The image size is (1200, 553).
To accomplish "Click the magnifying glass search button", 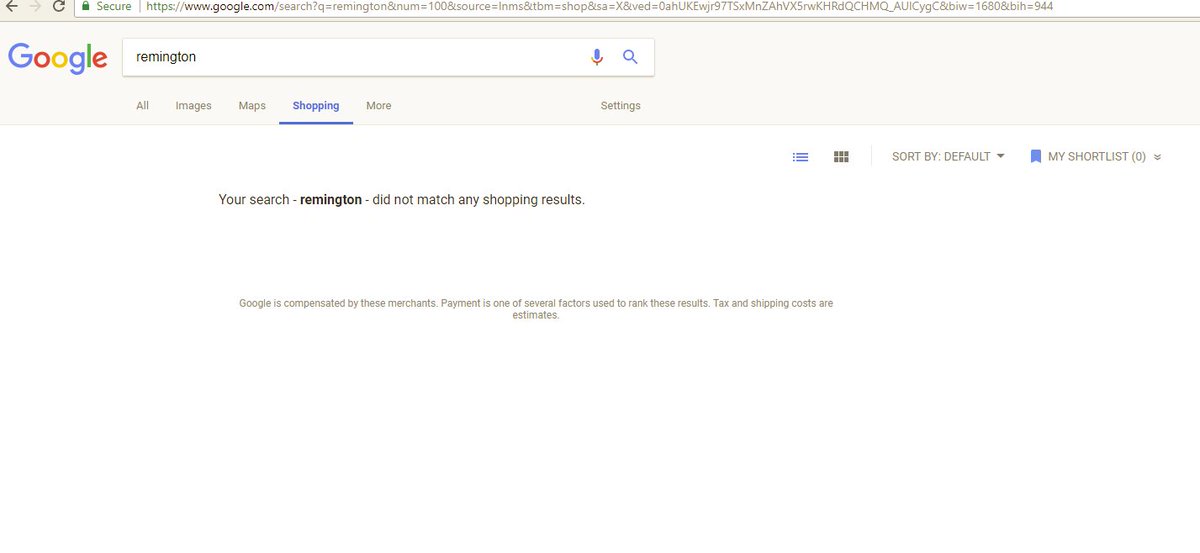I will [630, 57].
